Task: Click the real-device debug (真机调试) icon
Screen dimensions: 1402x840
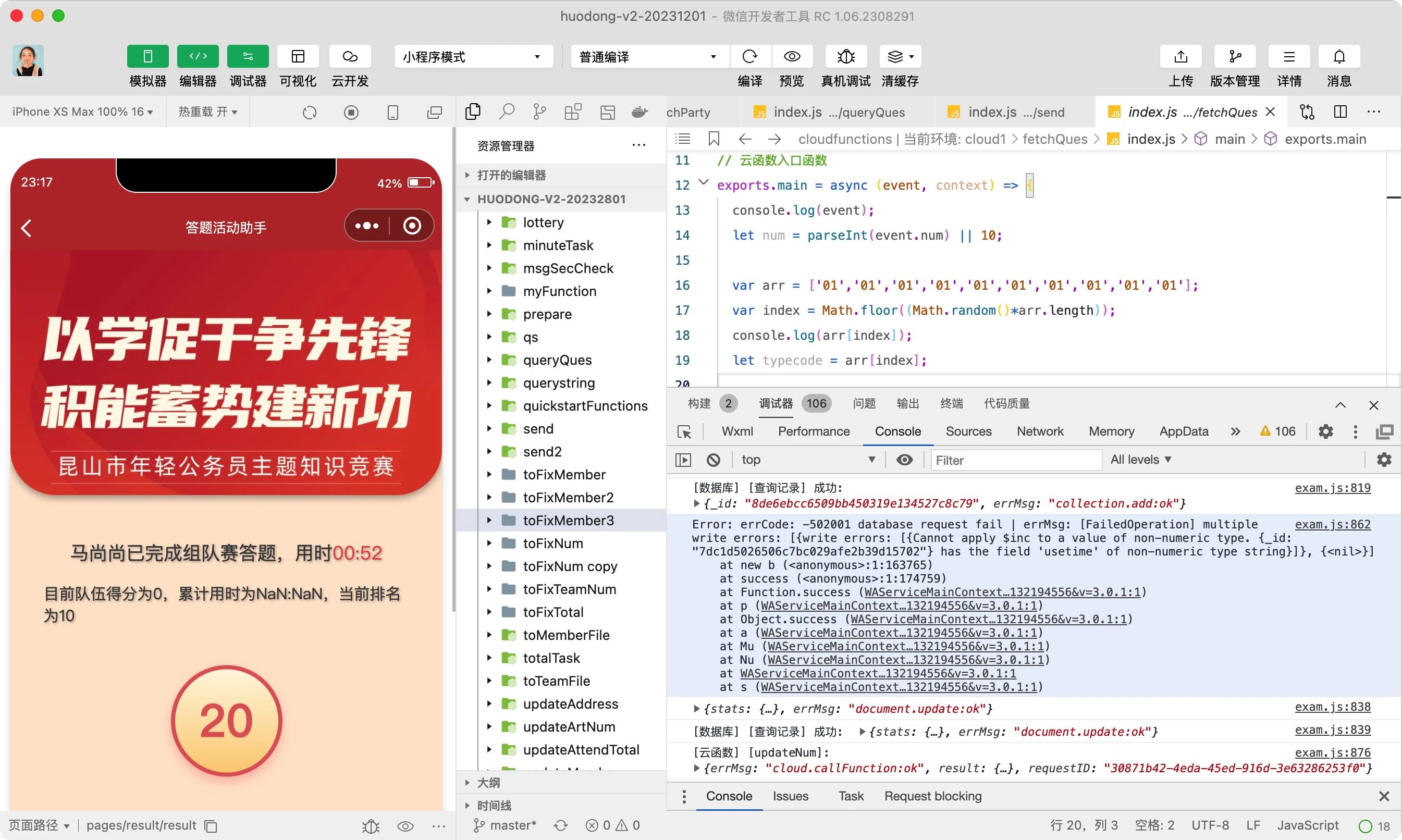Action: click(845, 57)
